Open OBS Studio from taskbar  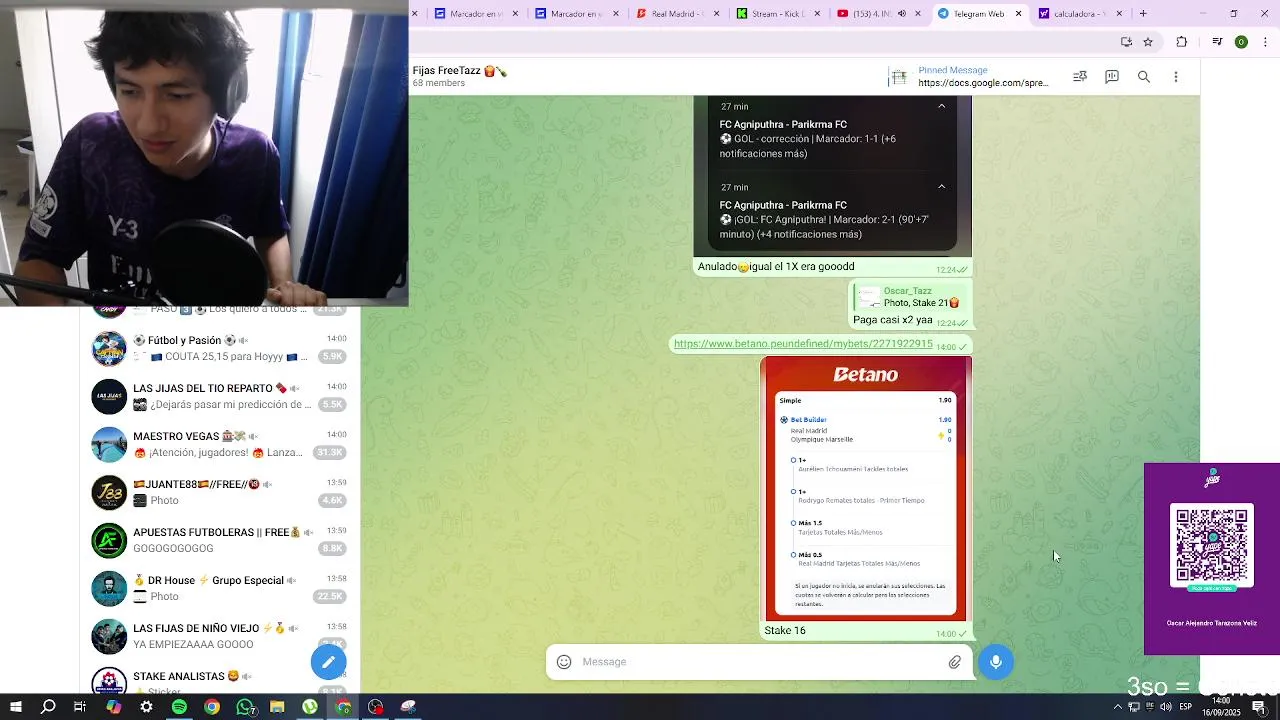(376, 707)
